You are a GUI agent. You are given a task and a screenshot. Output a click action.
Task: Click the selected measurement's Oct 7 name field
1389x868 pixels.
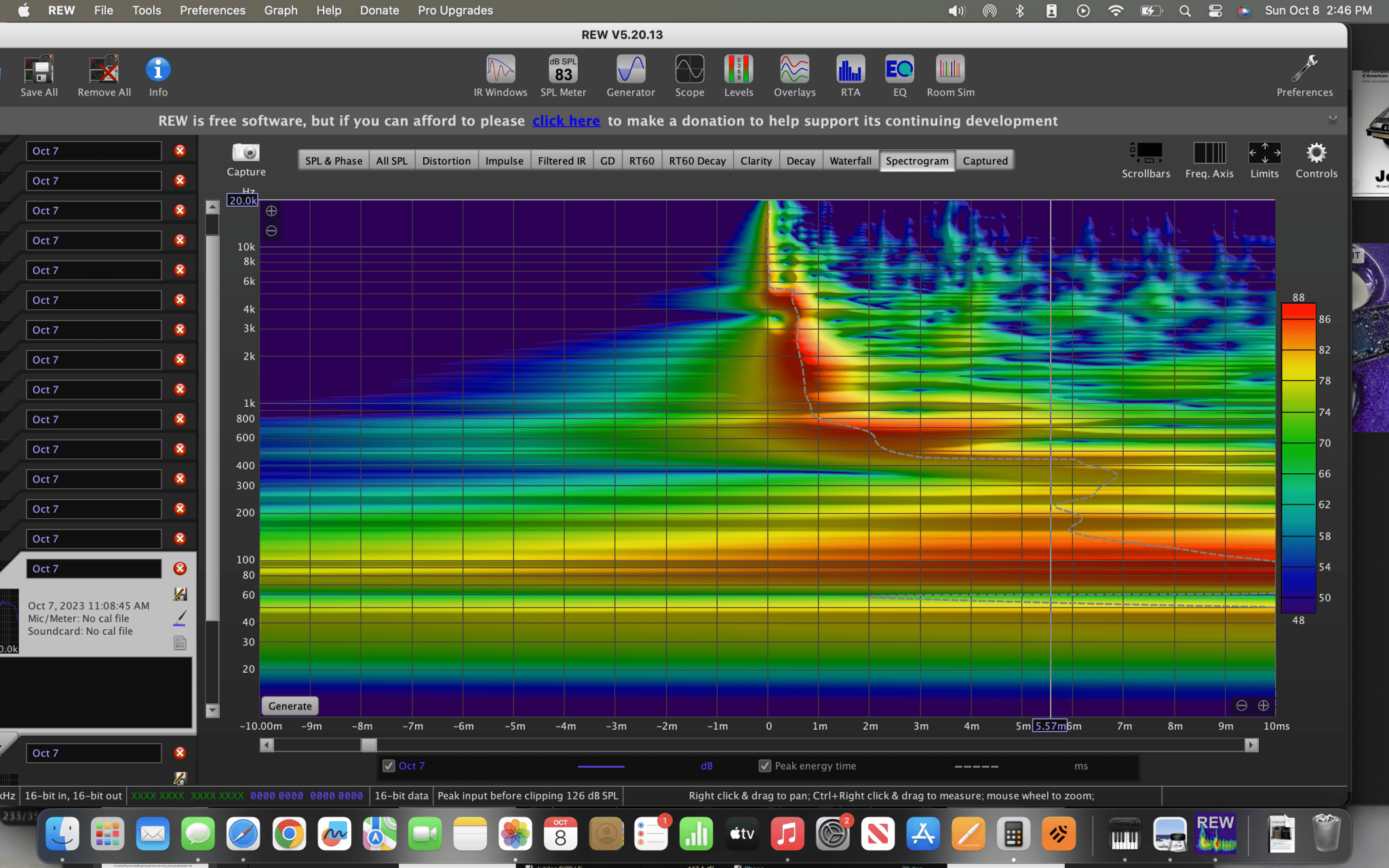(x=94, y=568)
